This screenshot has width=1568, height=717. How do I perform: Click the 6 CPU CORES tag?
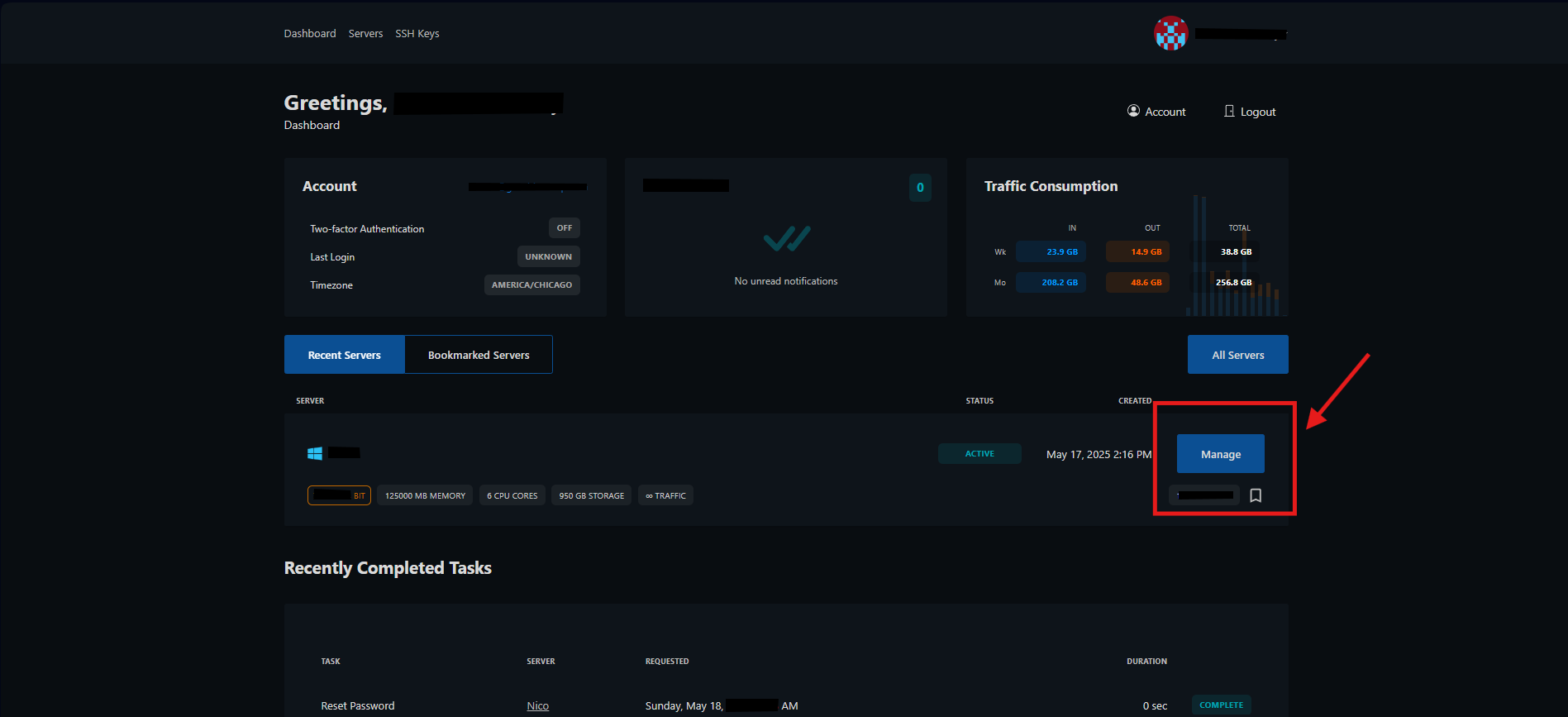(512, 495)
